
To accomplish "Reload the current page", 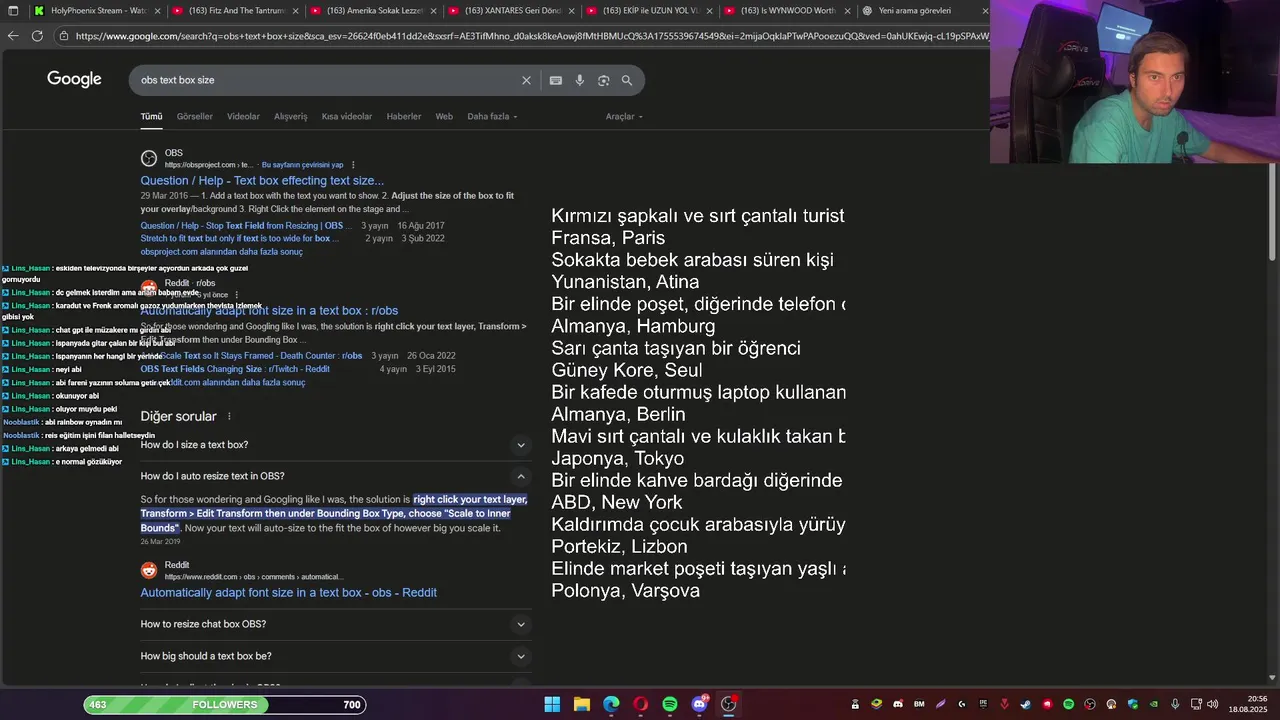I will coord(37,36).
